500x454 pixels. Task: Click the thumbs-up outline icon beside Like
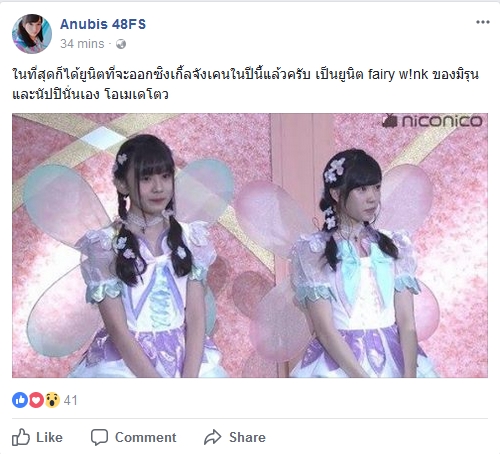pyautogui.click(x=21, y=437)
